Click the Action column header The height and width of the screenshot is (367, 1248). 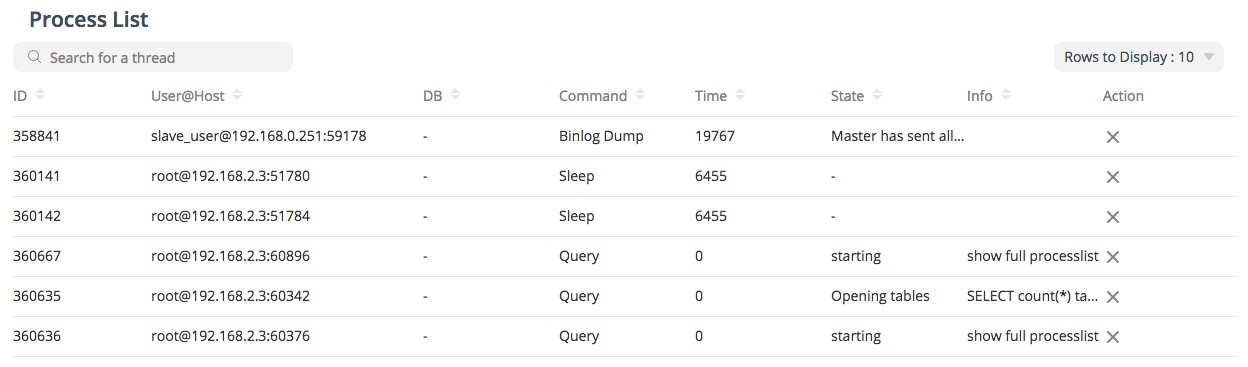pos(1123,96)
